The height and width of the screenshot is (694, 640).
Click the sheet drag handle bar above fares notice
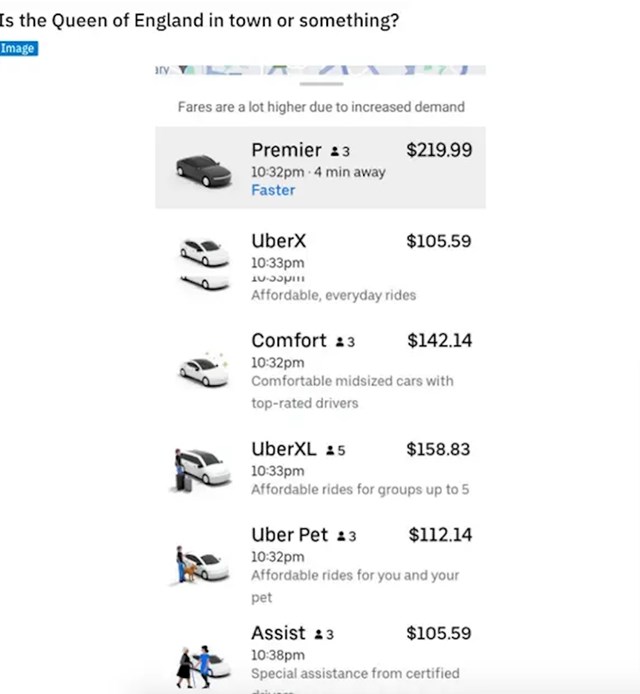click(321, 83)
